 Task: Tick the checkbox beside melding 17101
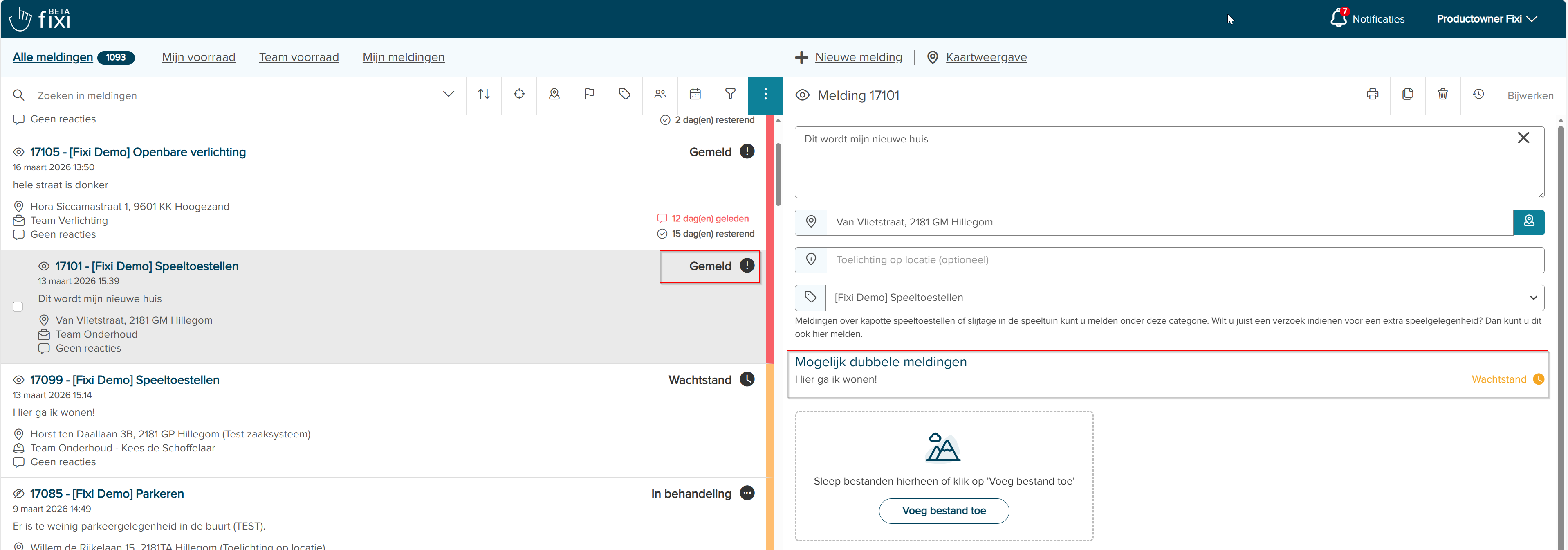[x=18, y=307]
